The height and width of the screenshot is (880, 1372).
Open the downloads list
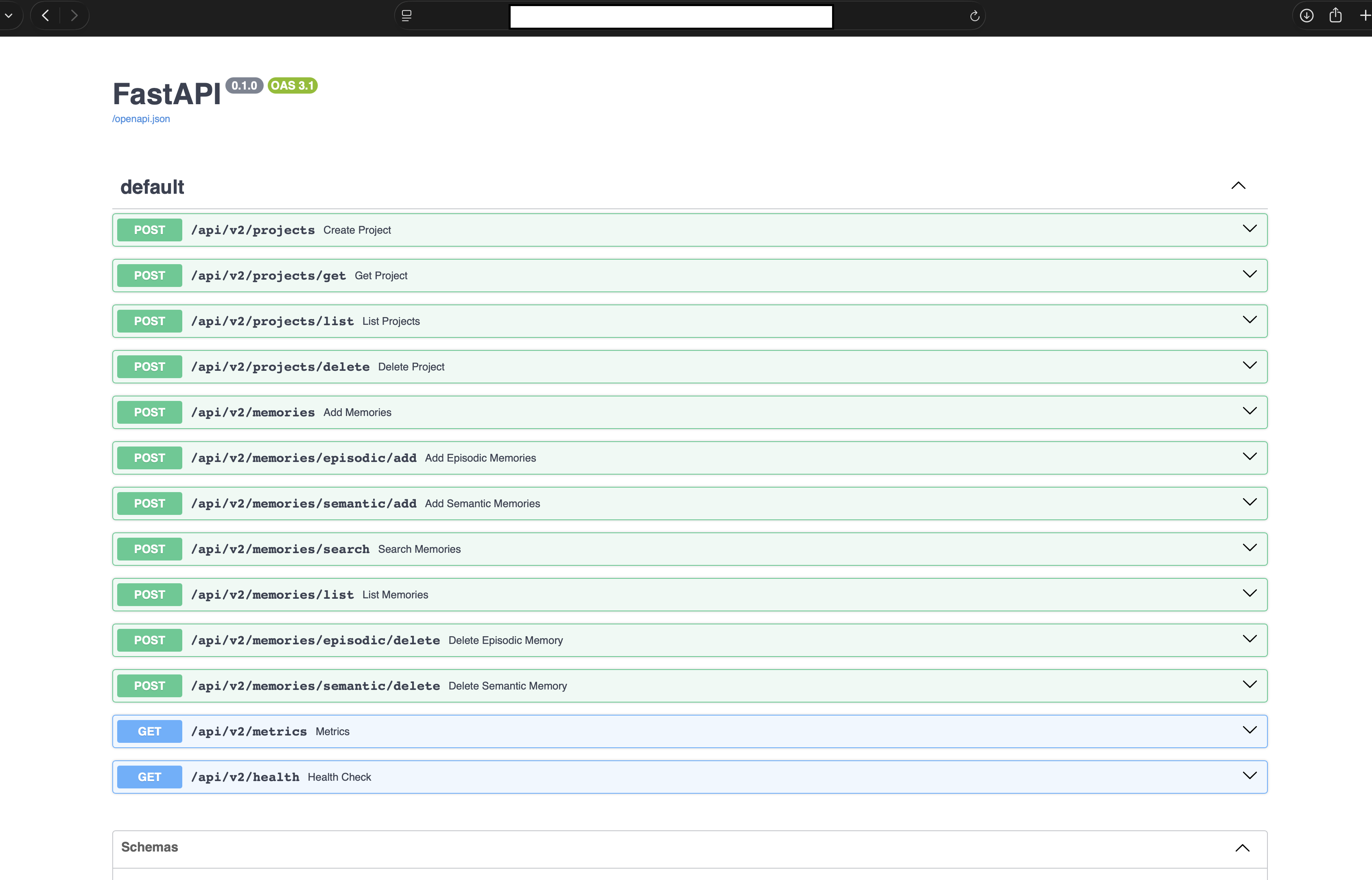point(1306,15)
